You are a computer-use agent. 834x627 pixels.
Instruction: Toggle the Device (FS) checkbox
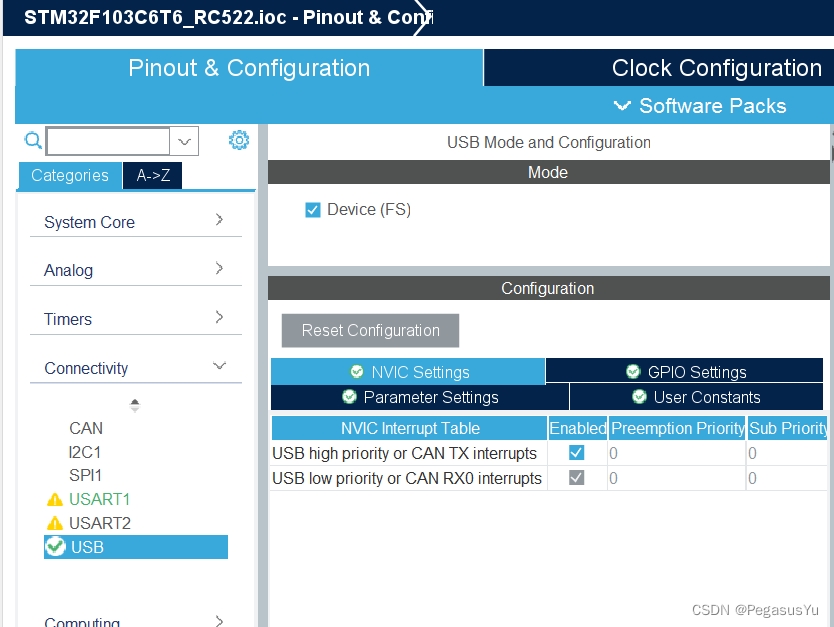coord(313,210)
